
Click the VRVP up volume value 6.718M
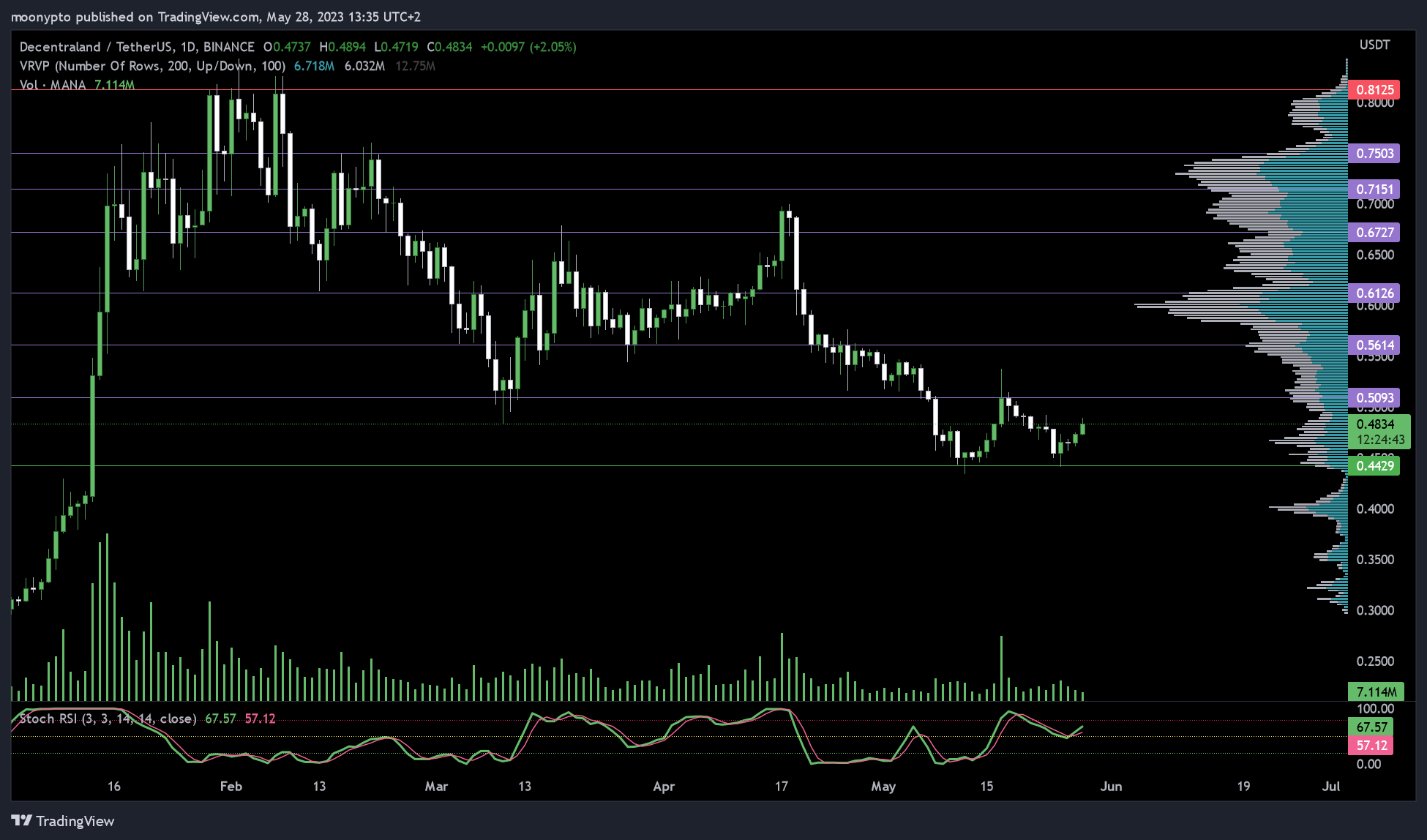click(x=314, y=66)
